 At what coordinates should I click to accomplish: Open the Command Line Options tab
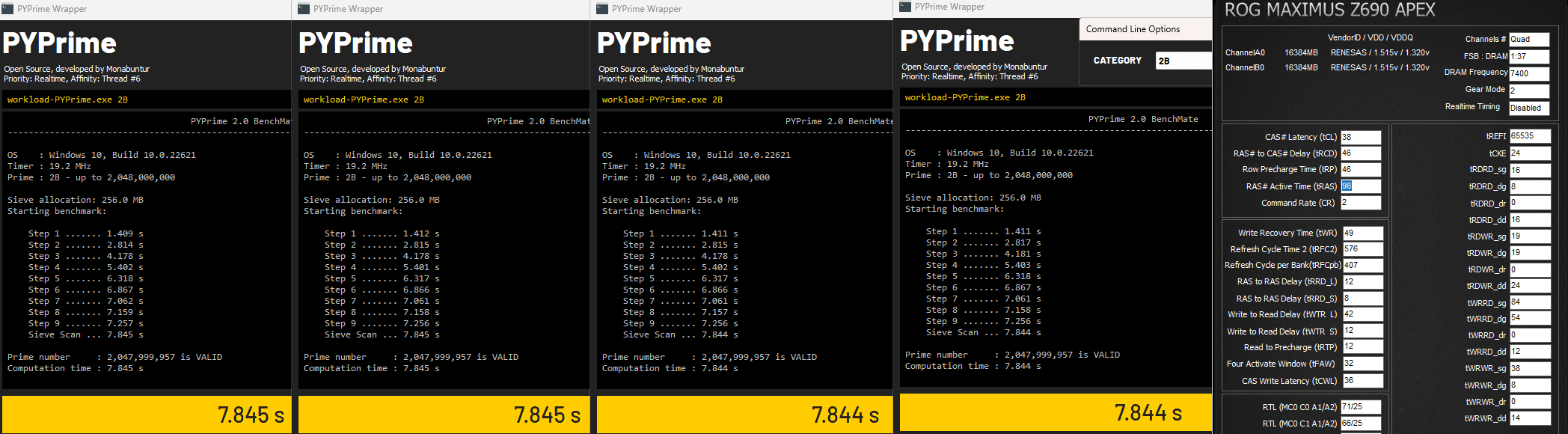point(1133,29)
